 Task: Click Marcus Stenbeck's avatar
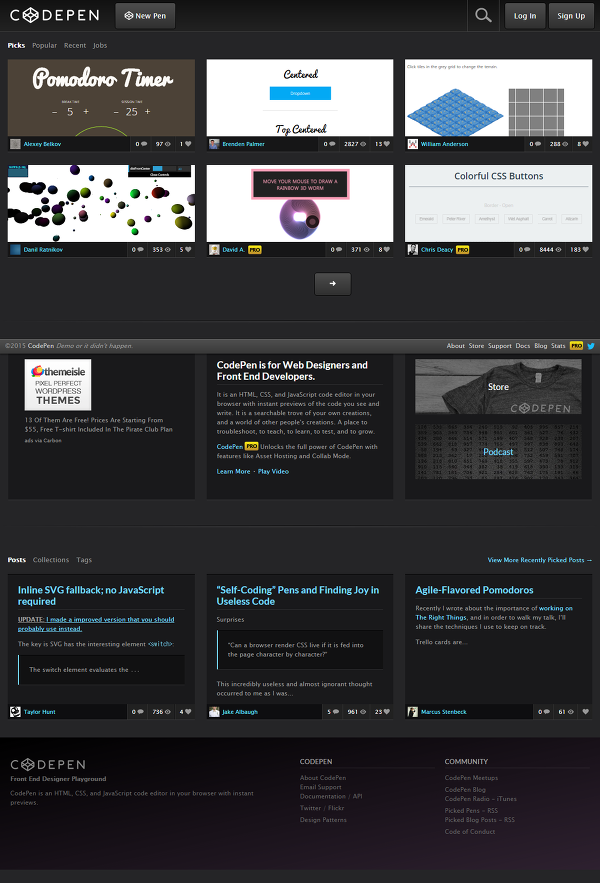[412, 712]
